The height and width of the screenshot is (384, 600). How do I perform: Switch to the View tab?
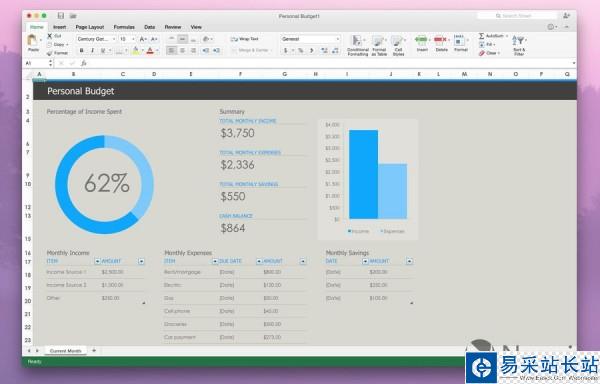point(196,27)
